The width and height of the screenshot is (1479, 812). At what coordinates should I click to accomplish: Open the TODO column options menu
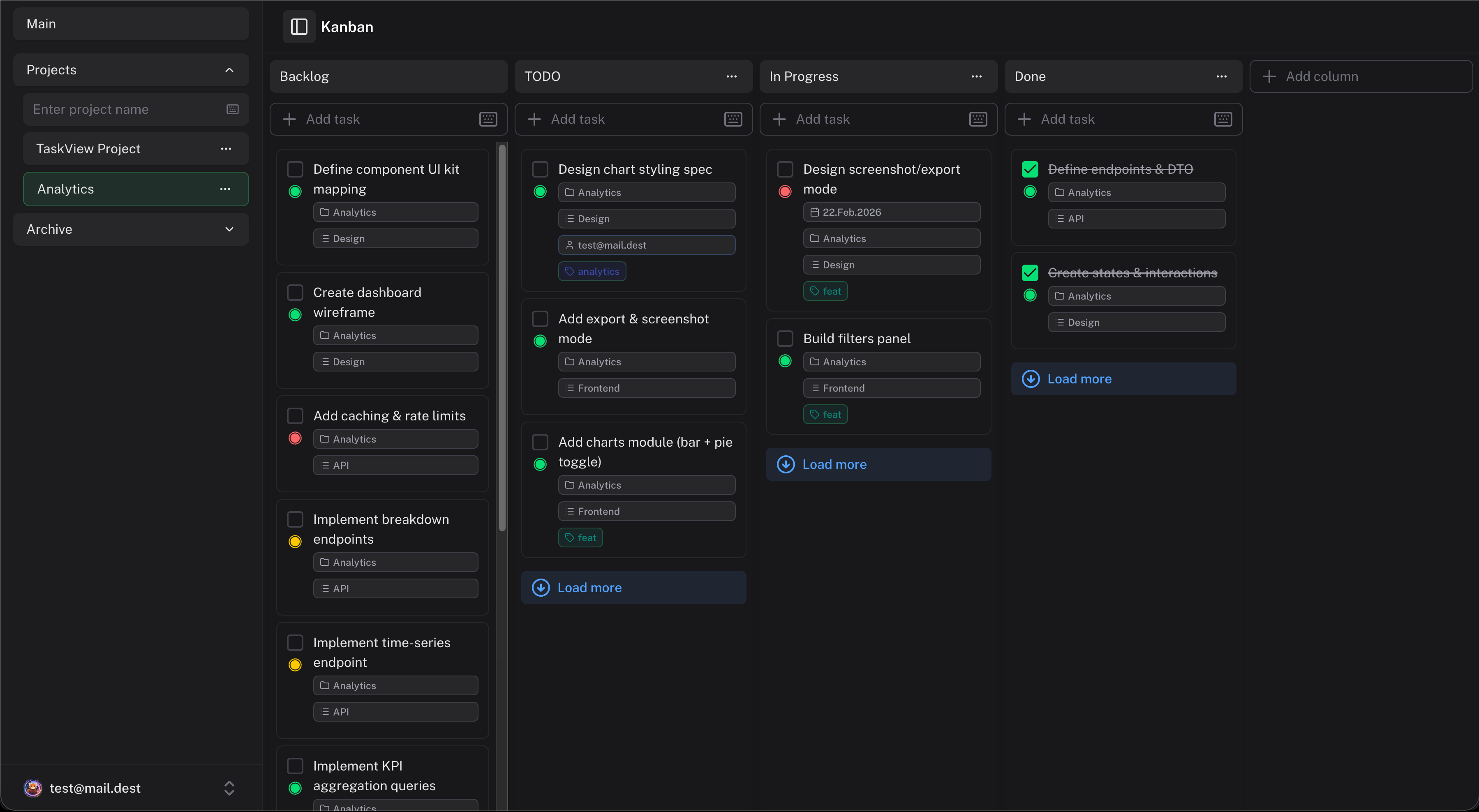tap(731, 76)
